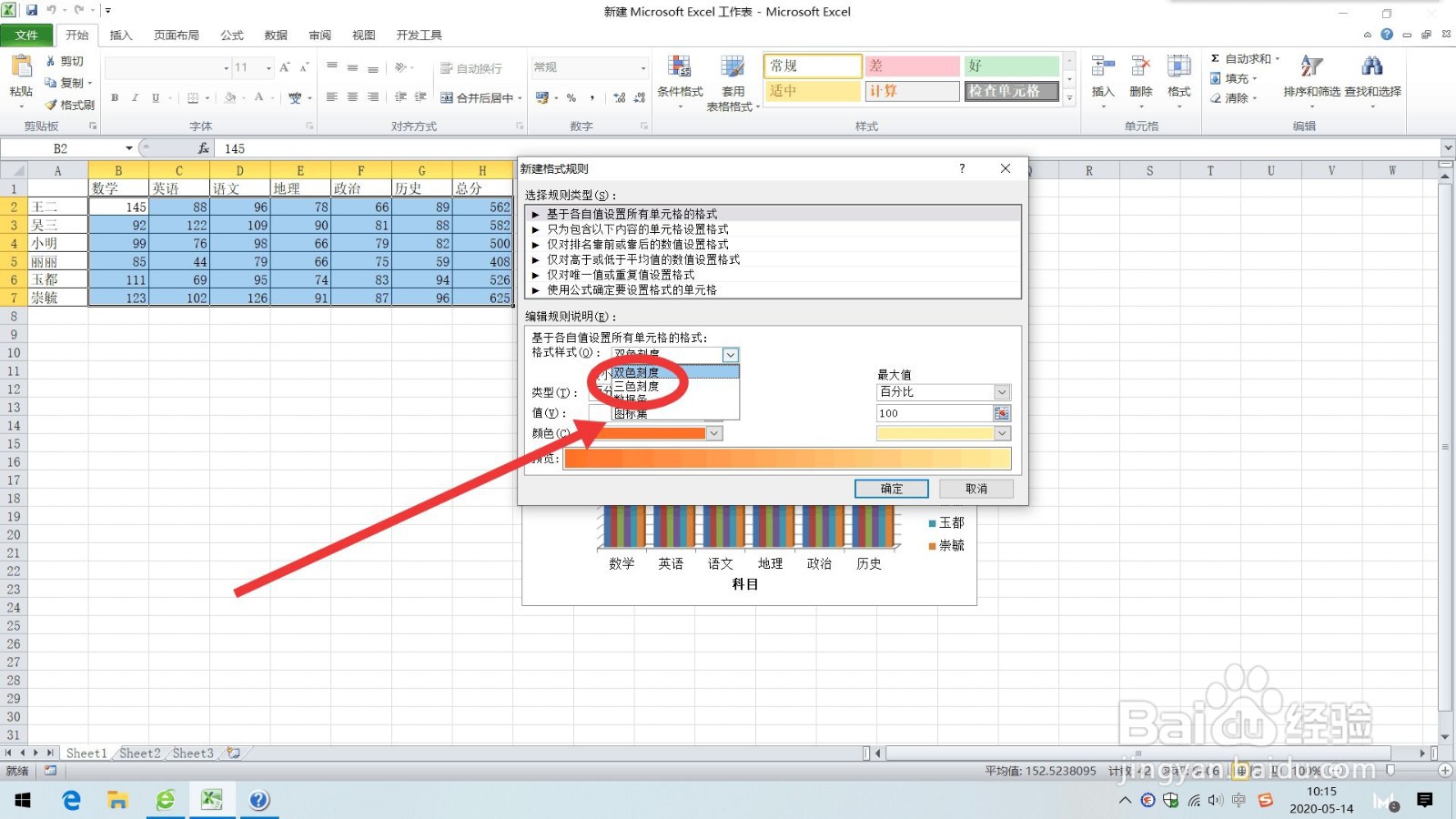The width and height of the screenshot is (1456, 819).
Task: Toggle bottom vertical alignment
Action: tap(373, 67)
